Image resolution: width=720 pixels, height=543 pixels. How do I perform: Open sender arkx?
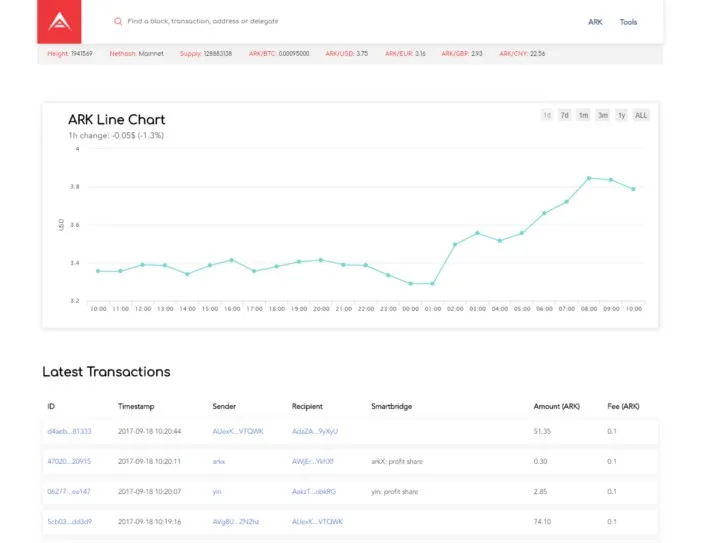click(x=219, y=461)
